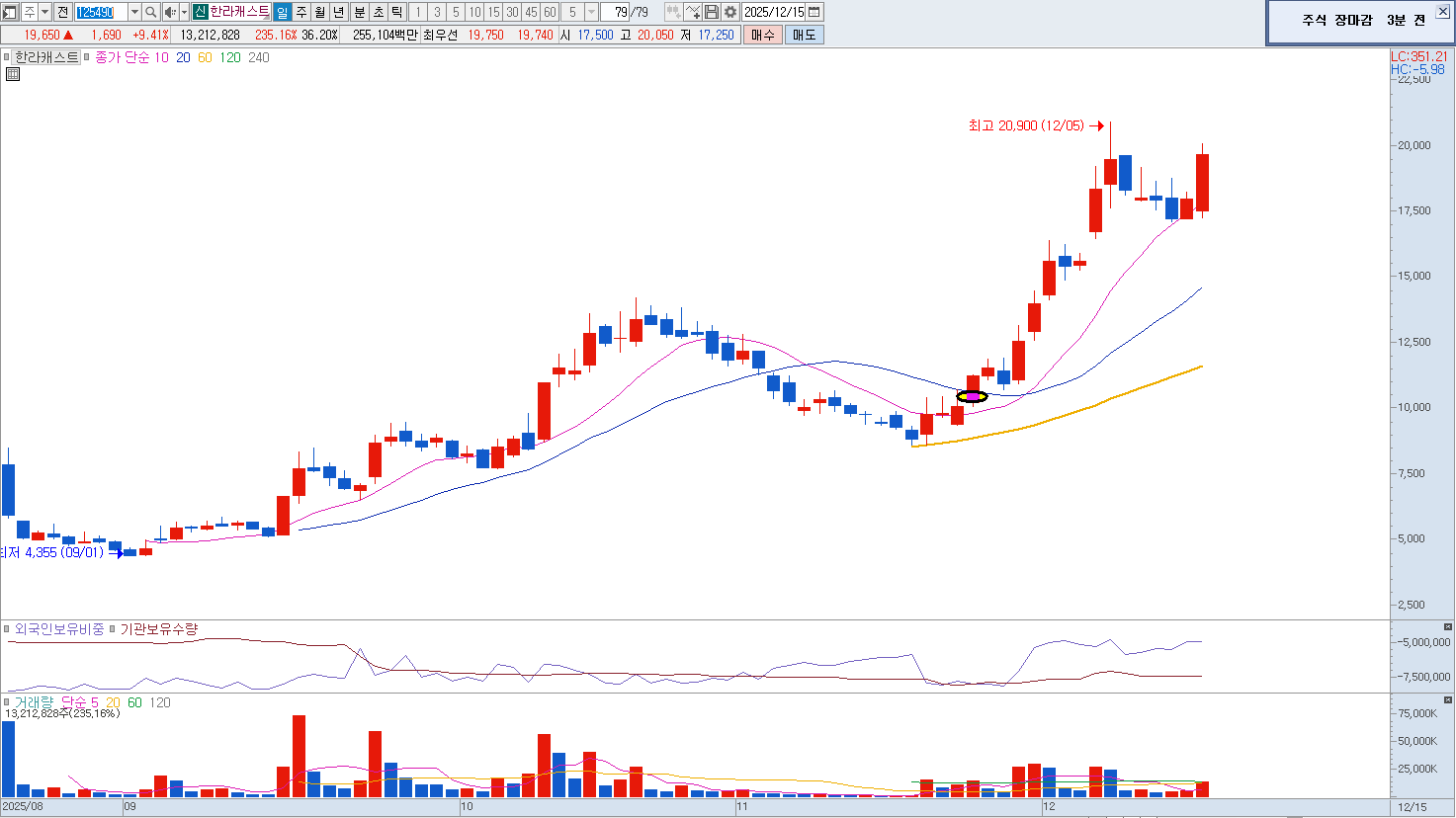The width and height of the screenshot is (1456, 818).
Task: Open chart settings gear icon
Action: pyautogui.click(x=730, y=12)
